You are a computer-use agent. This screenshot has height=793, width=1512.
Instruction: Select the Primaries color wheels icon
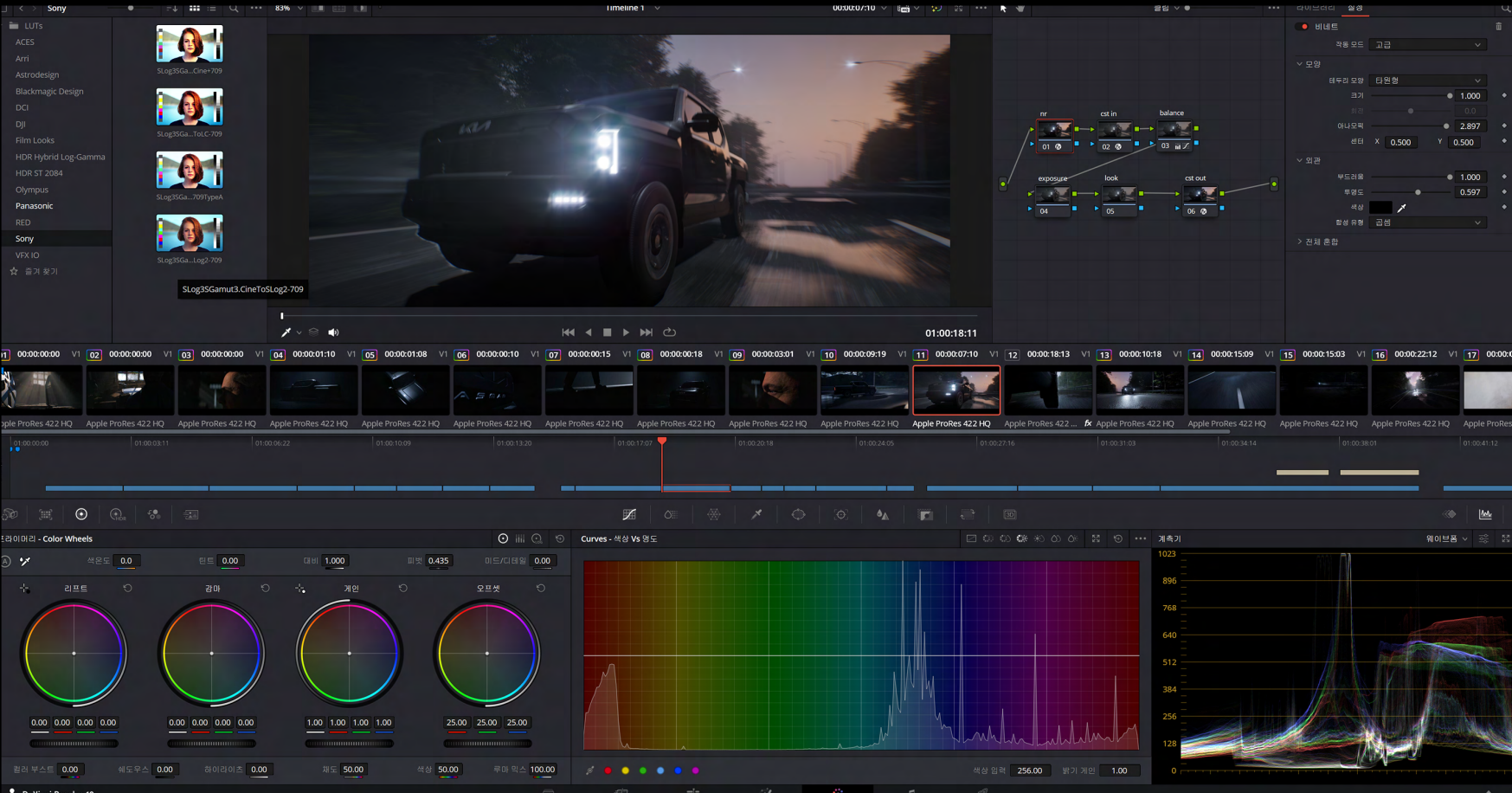coord(81,514)
